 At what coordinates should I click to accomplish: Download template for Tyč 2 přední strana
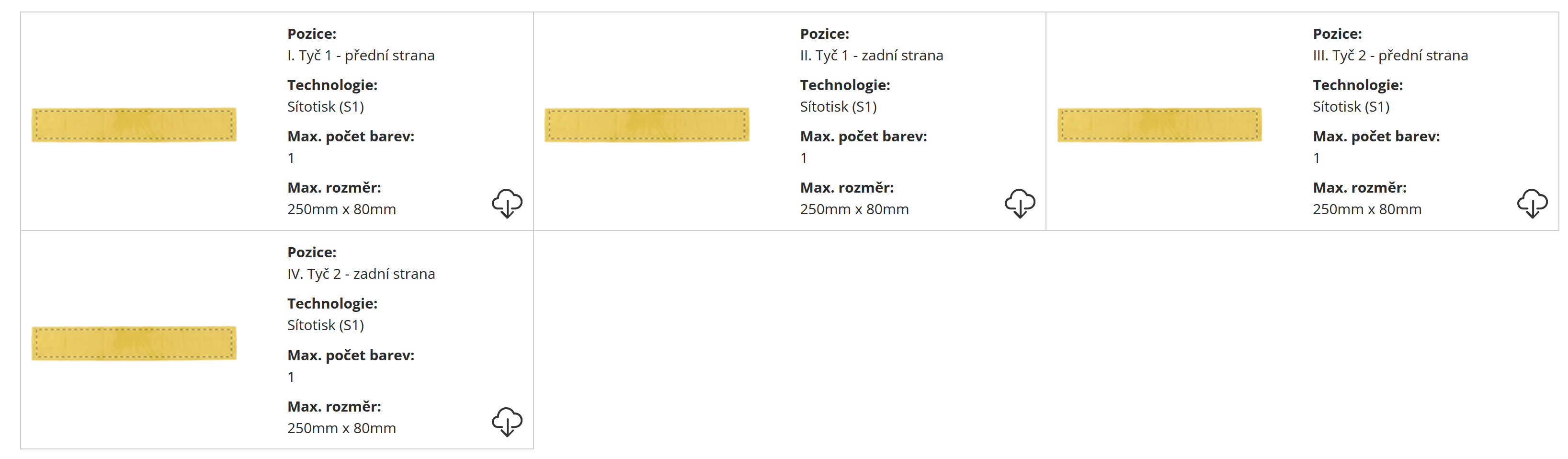click(1532, 203)
